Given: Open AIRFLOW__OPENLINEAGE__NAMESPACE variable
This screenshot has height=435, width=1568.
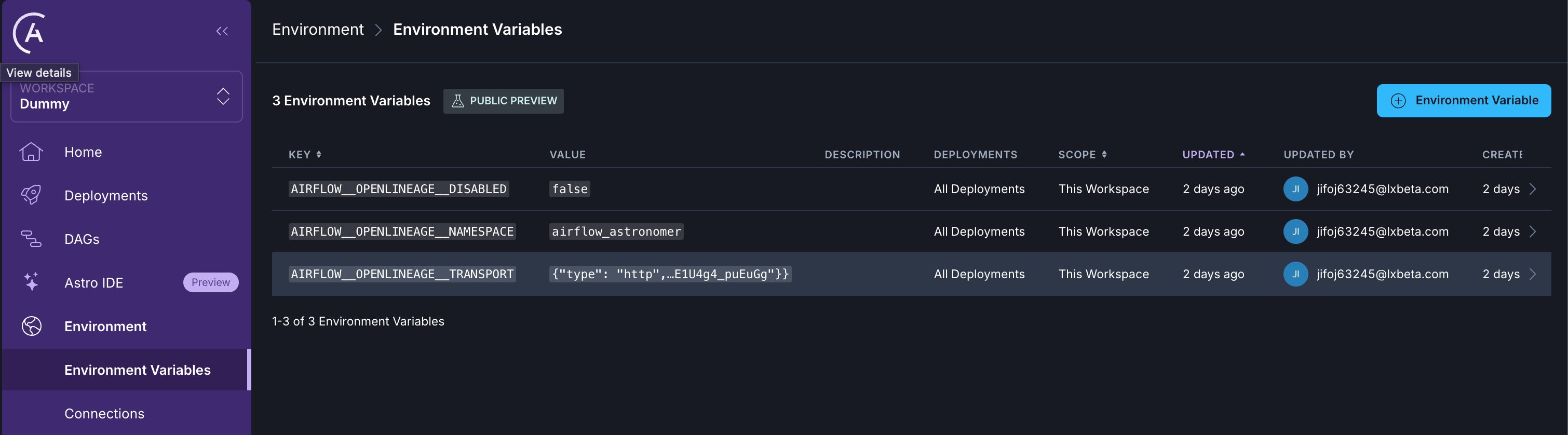Looking at the screenshot, I should click(402, 232).
